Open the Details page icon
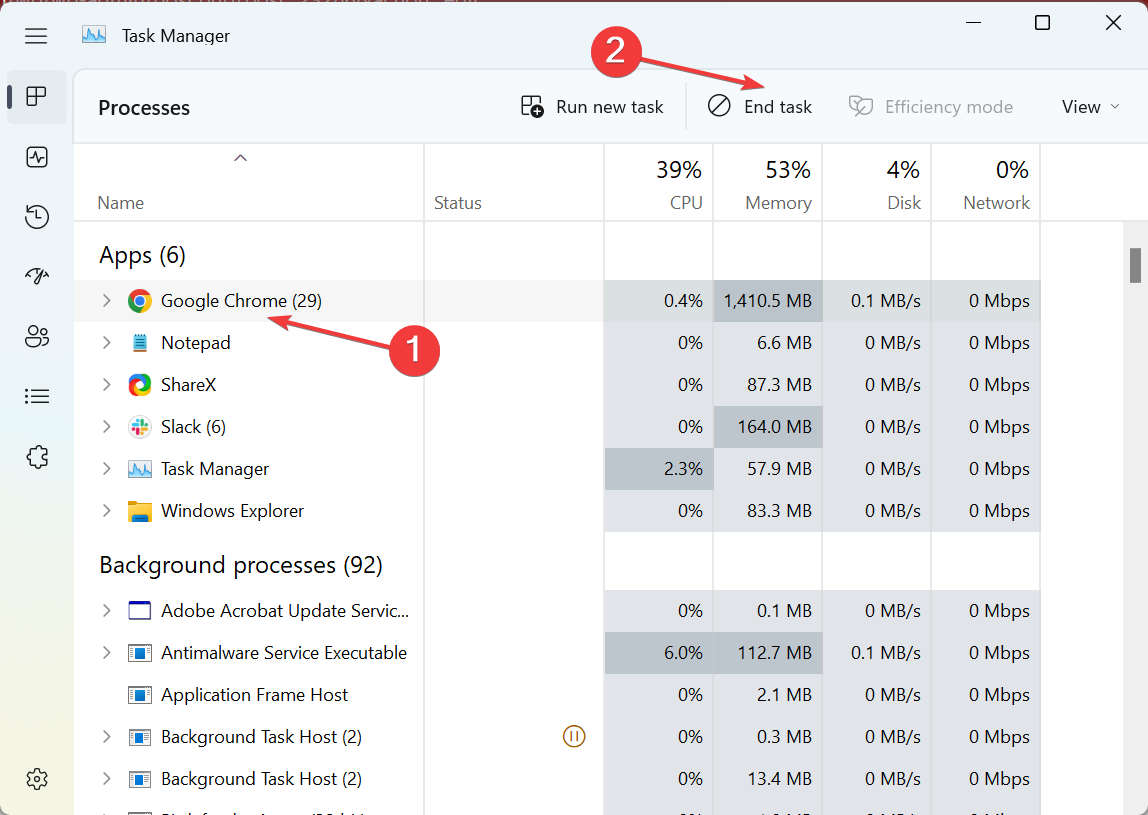Screen dimensions: 1148x815 37,396
